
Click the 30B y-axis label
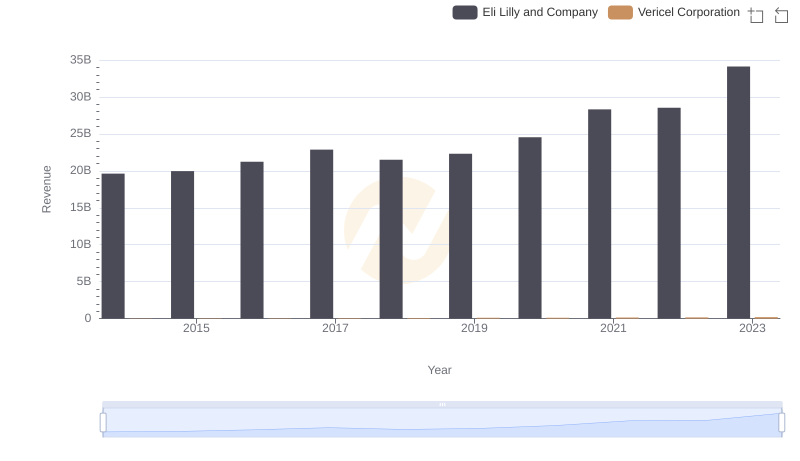[x=81, y=97]
